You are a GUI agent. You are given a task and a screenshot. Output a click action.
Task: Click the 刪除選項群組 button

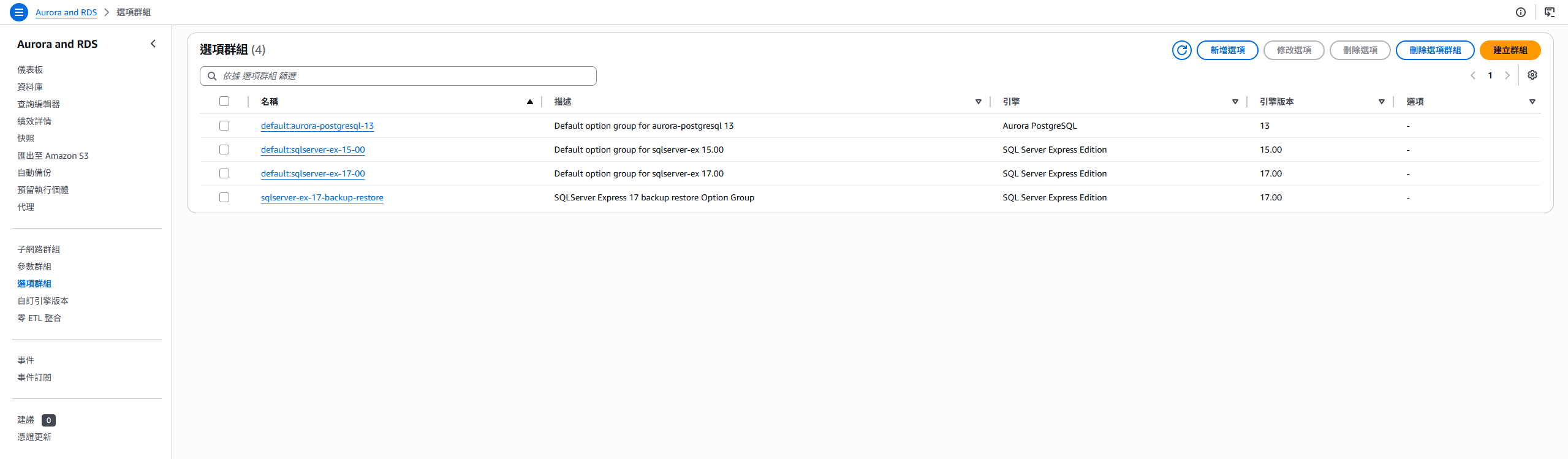pos(1435,50)
